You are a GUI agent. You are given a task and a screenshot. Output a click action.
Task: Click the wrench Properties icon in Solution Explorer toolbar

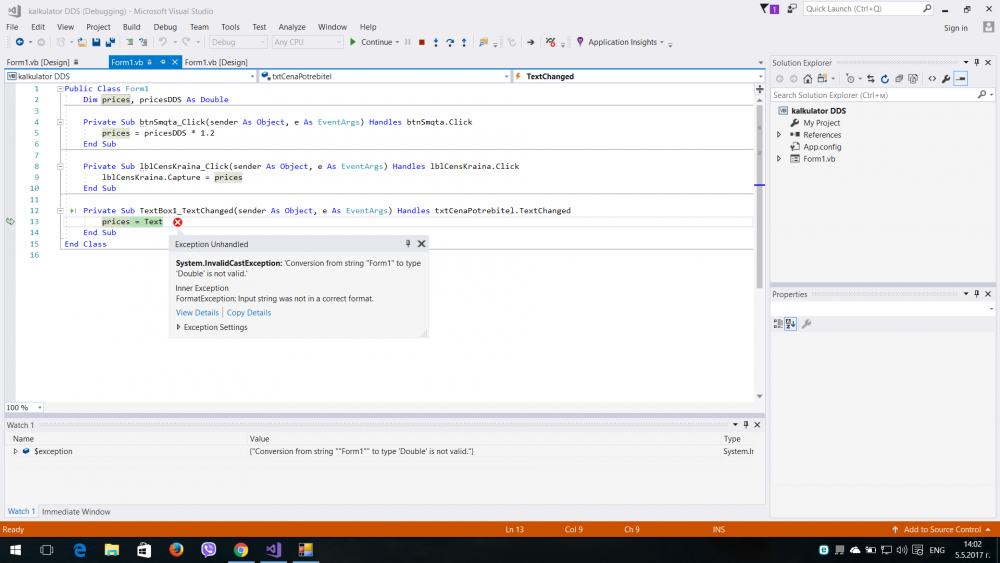[x=946, y=79]
